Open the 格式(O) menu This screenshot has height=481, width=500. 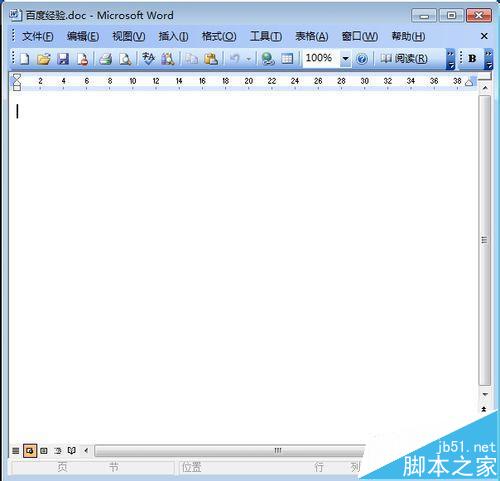[x=219, y=36]
